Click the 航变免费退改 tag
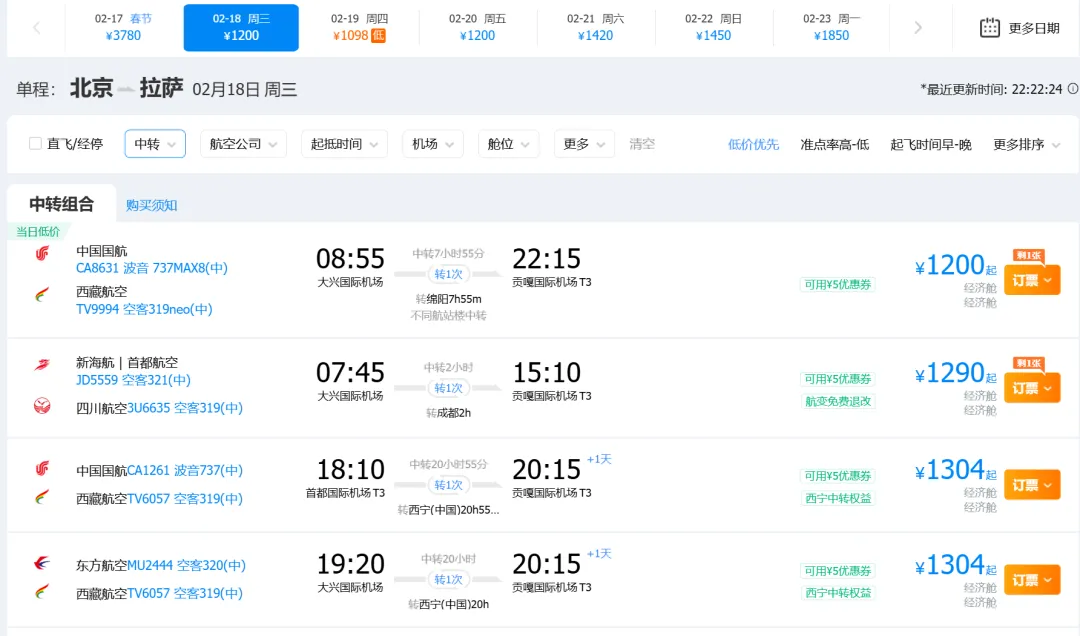1080x636 pixels. (x=838, y=401)
